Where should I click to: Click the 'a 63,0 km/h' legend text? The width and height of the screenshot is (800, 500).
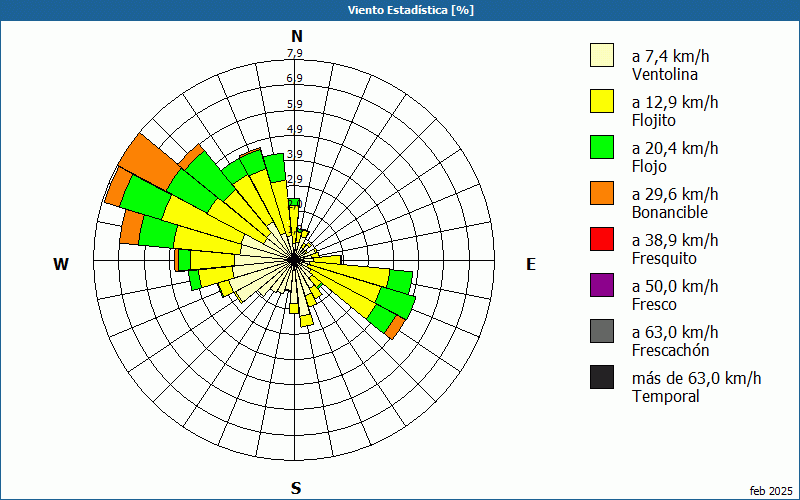tap(675, 332)
